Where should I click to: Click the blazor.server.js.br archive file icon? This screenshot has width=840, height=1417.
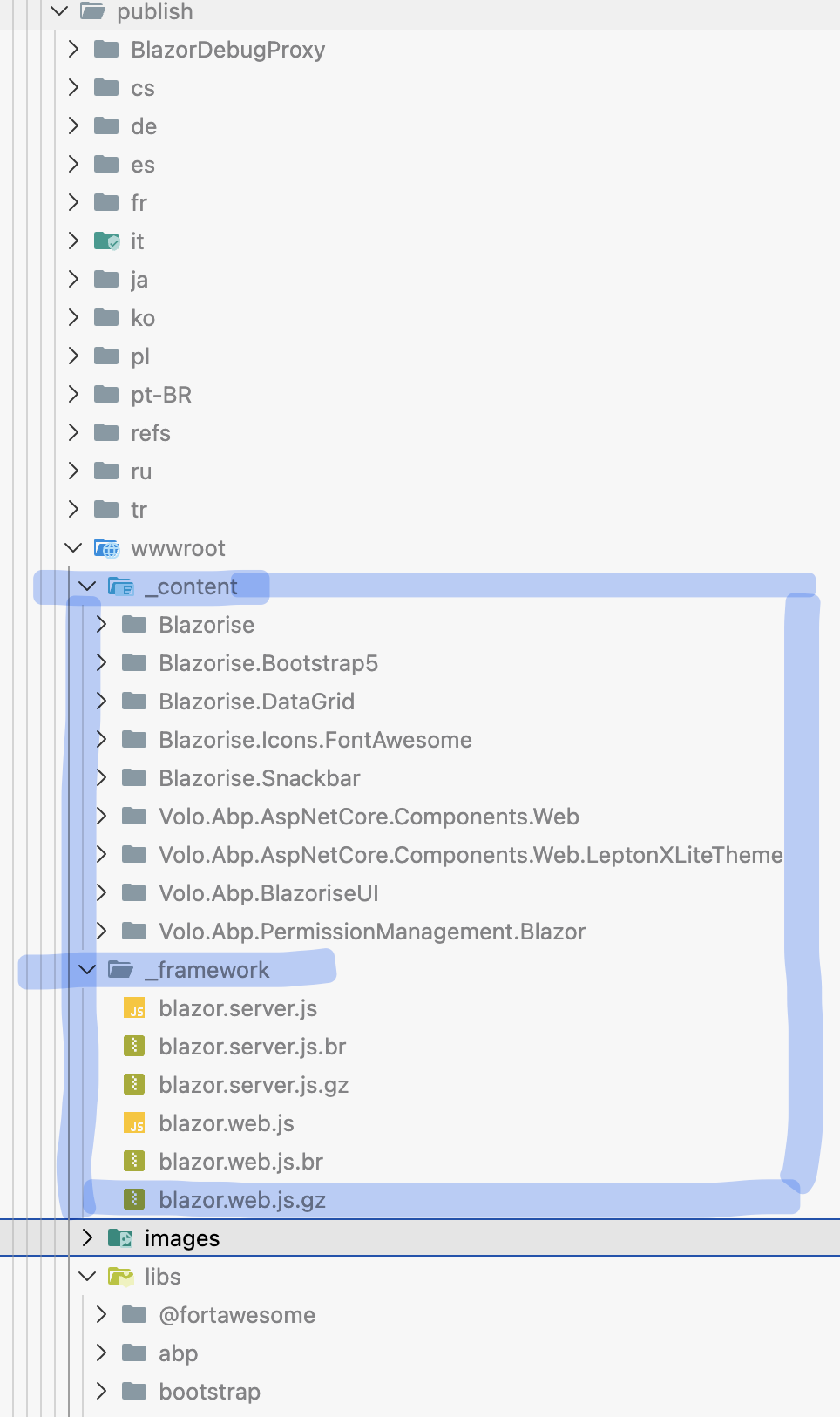[134, 1047]
